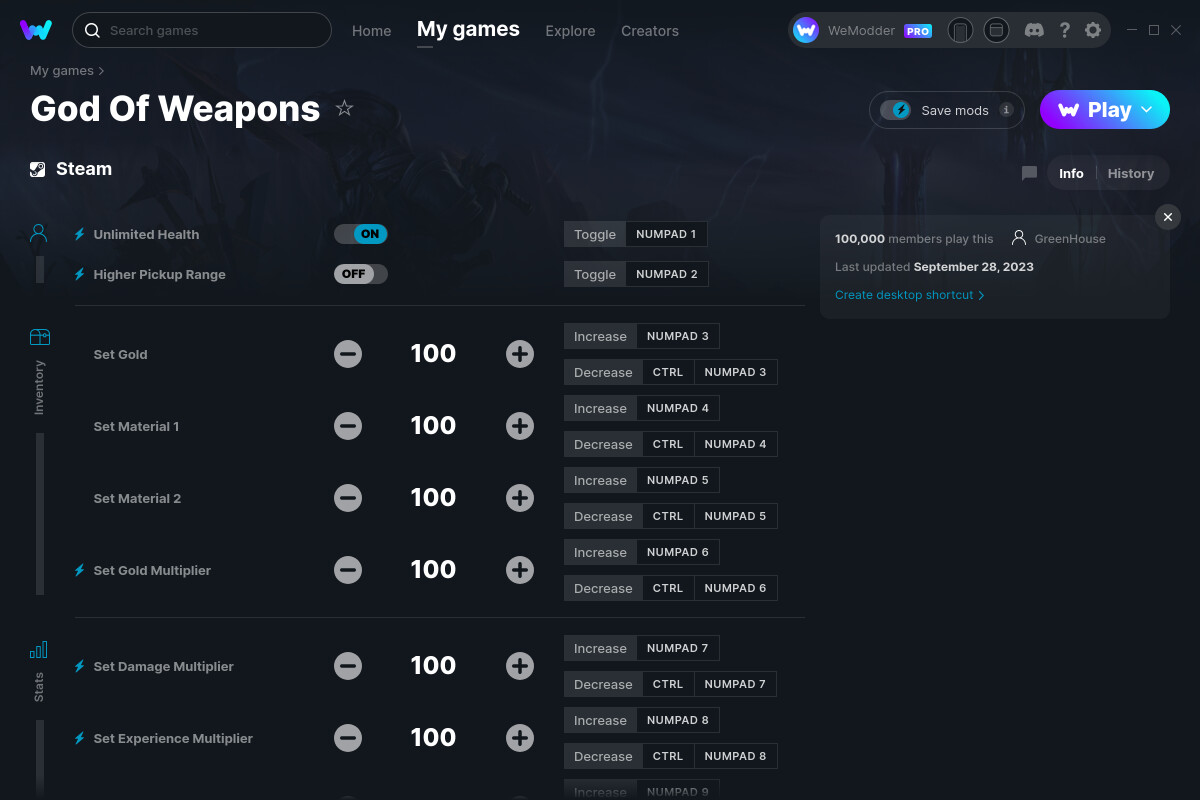This screenshot has width=1200, height=800.
Task: Open Creators tab
Action: [650, 31]
